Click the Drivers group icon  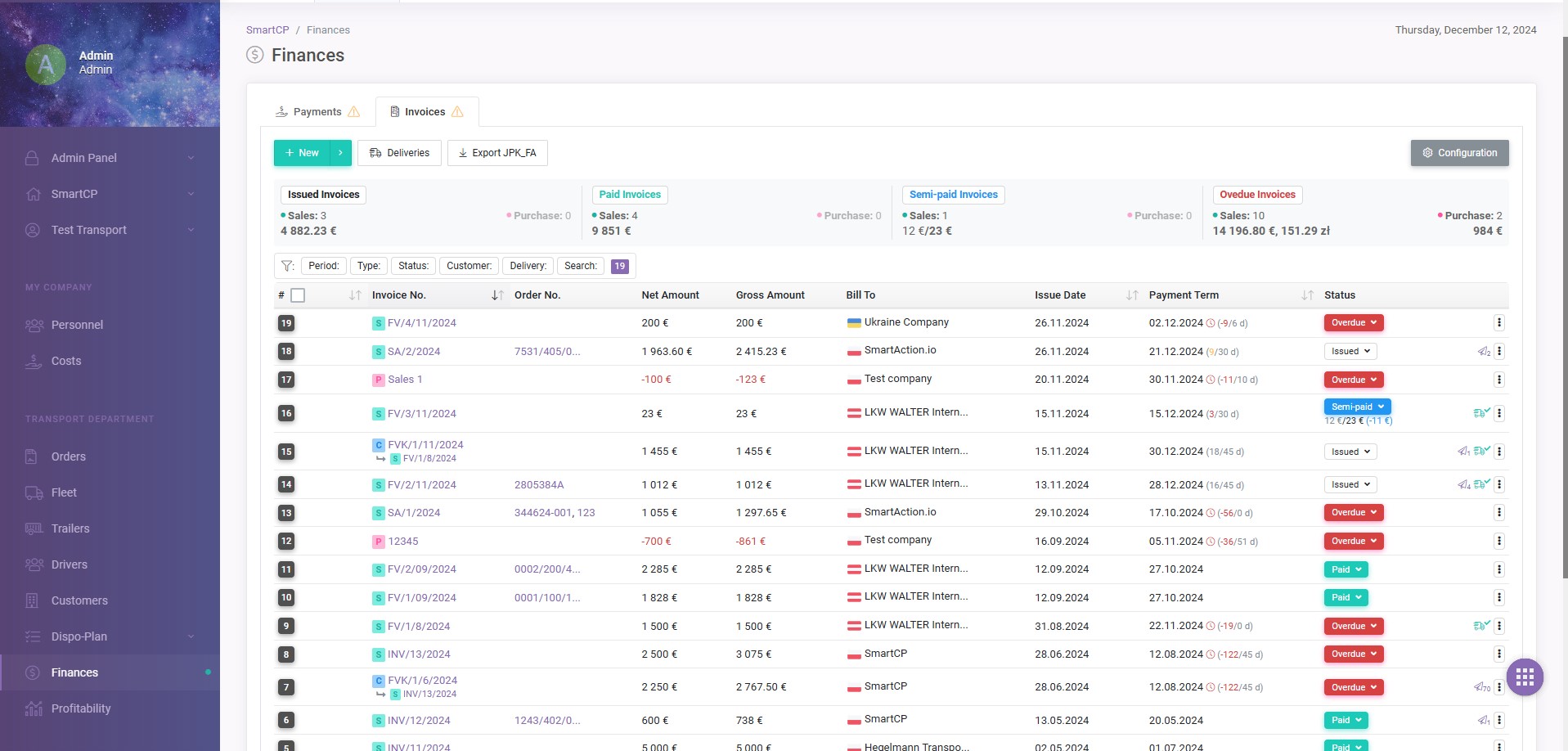point(34,564)
